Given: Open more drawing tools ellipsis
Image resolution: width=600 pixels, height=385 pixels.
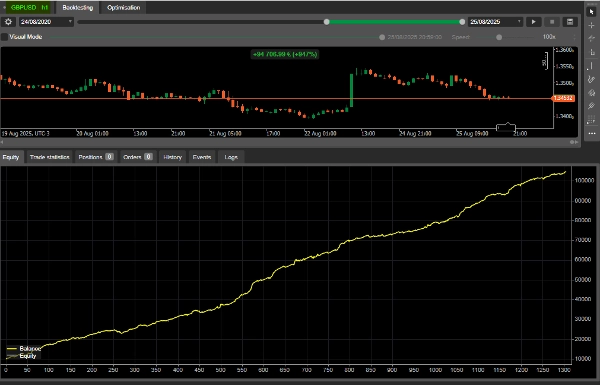Looking at the screenshot, I should coord(592,134).
